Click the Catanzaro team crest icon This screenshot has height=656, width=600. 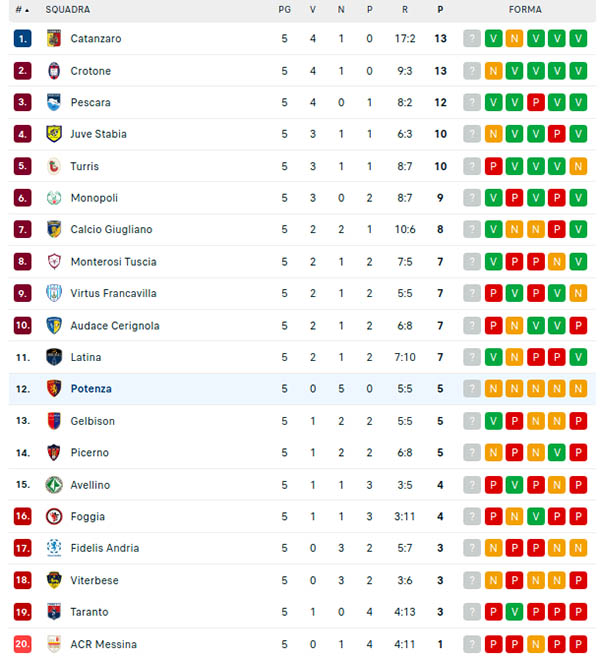click(x=54, y=39)
